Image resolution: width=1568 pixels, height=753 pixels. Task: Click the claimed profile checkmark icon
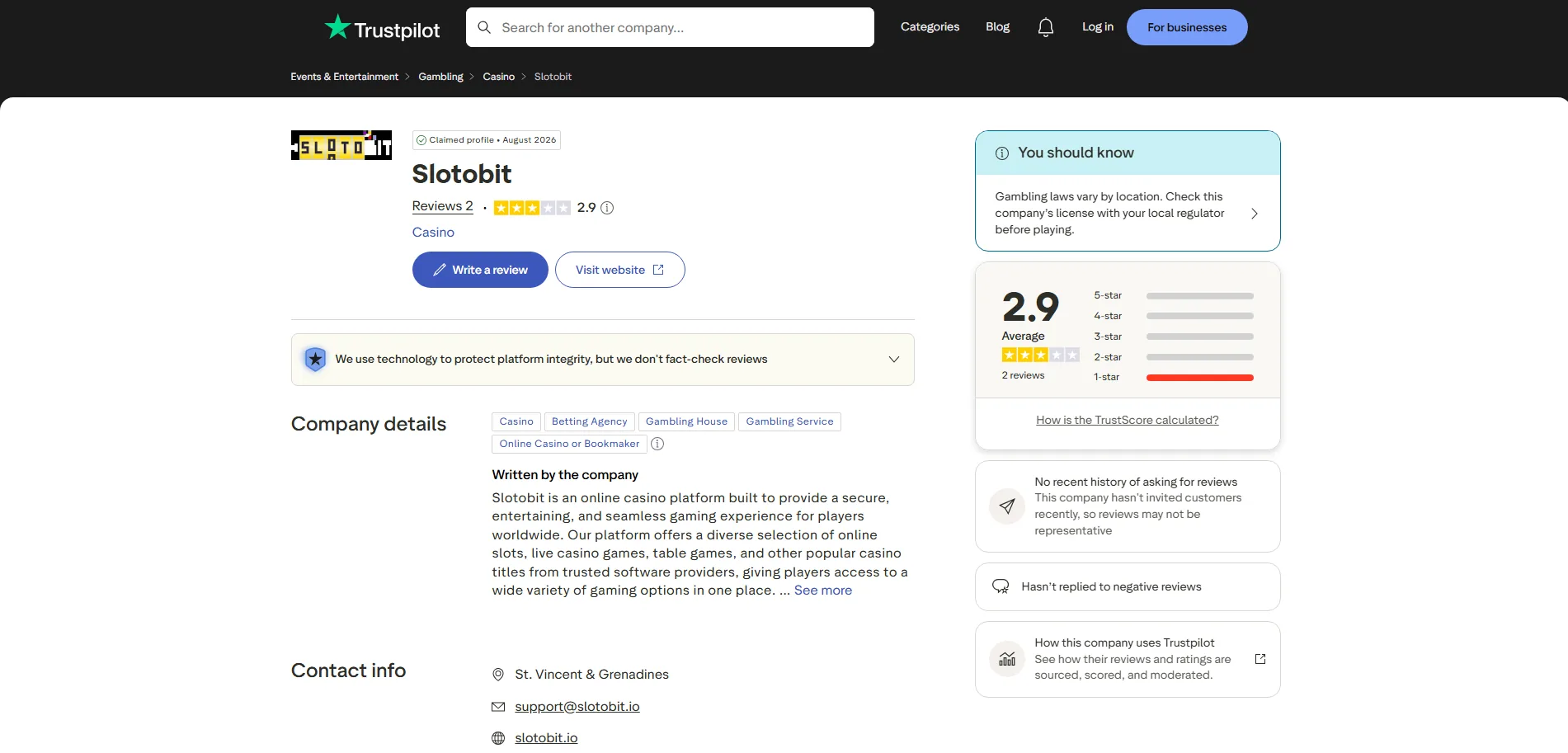pyautogui.click(x=421, y=140)
